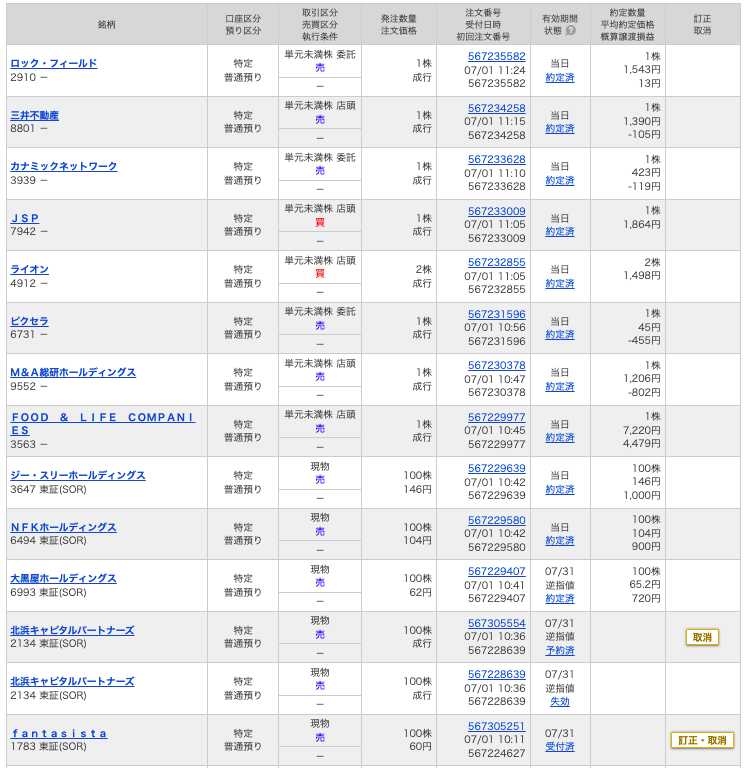The width and height of the screenshot is (746, 768).
Task: Click the help icon next to 状態 header
Action: coord(571,30)
